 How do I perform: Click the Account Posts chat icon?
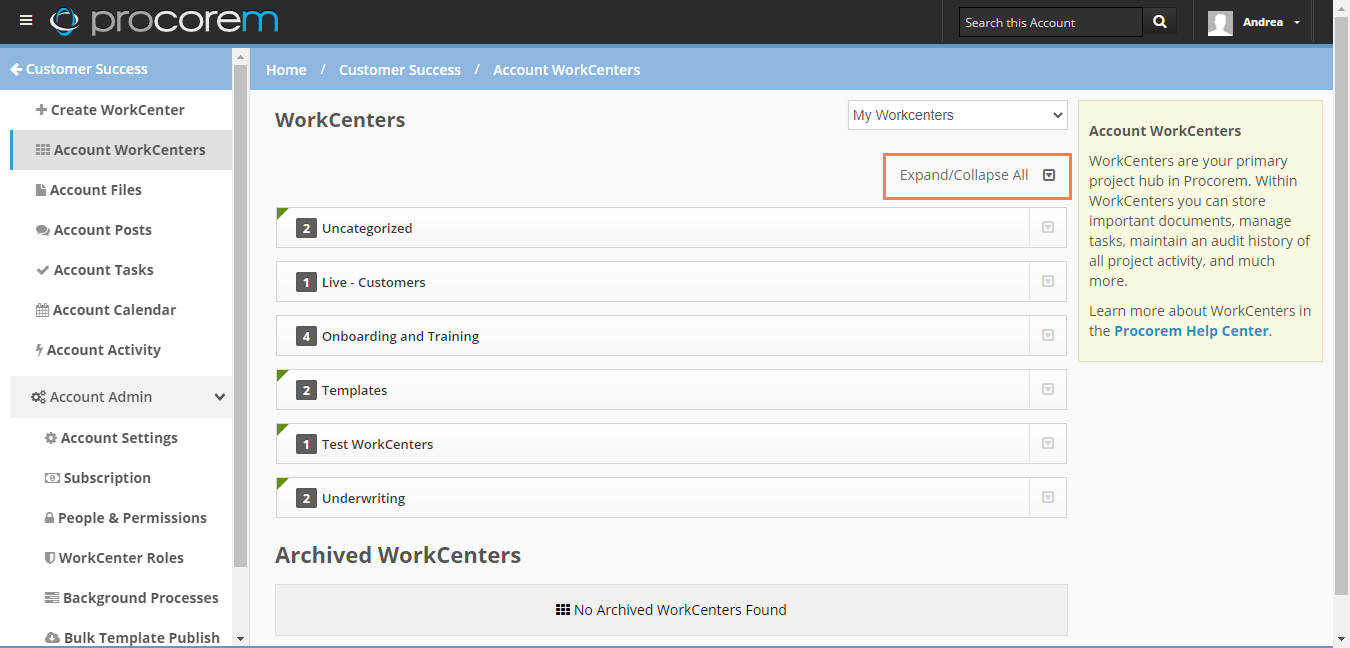point(42,230)
